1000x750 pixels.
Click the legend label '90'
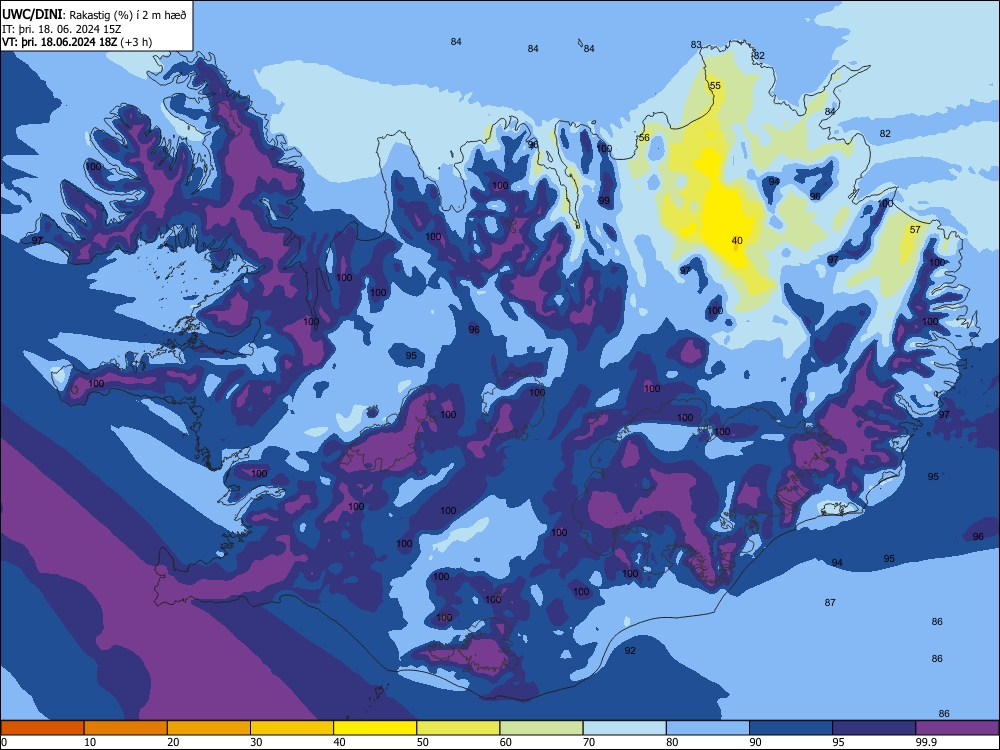(756, 742)
